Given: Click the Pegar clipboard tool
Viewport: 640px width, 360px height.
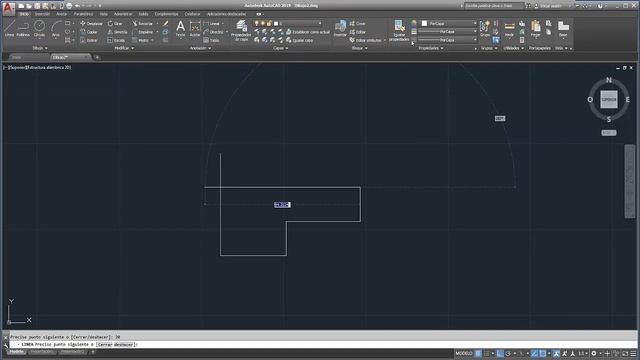Looking at the screenshot, I should coord(536,29).
